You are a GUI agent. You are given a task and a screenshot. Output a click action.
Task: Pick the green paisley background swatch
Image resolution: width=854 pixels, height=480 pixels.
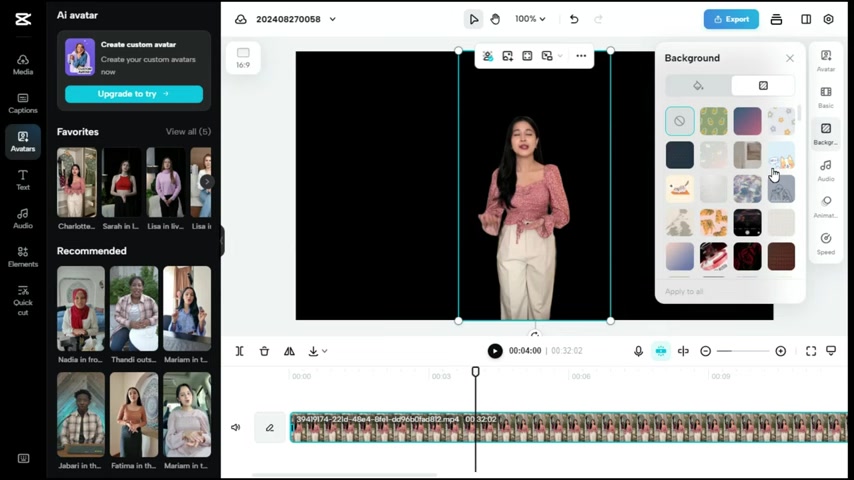pos(713,121)
